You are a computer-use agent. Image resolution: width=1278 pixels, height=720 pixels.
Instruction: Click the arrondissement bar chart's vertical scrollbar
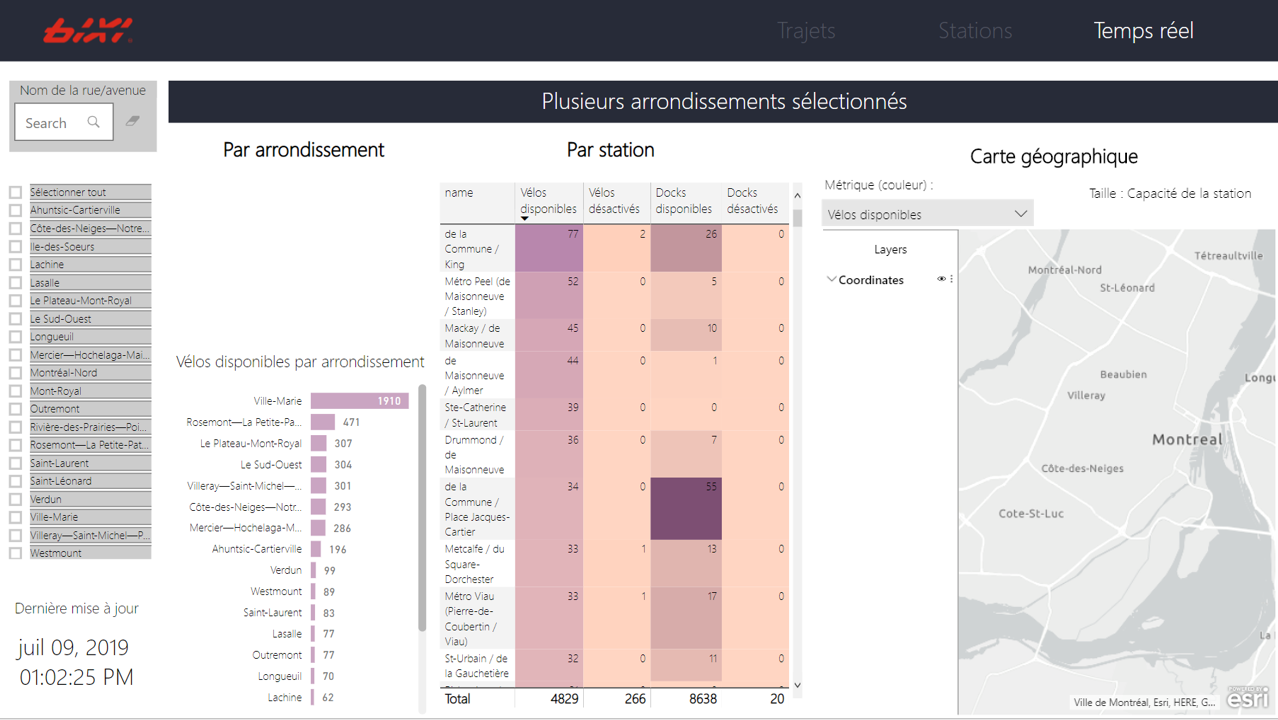tap(422, 507)
